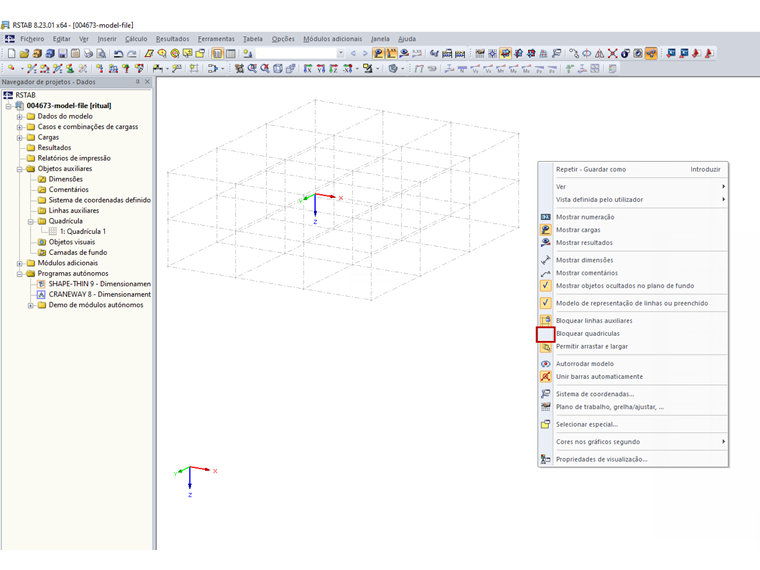The width and height of the screenshot is (760, 570).
Task: Select the Dimensões tree item
Action: point(65,179)
